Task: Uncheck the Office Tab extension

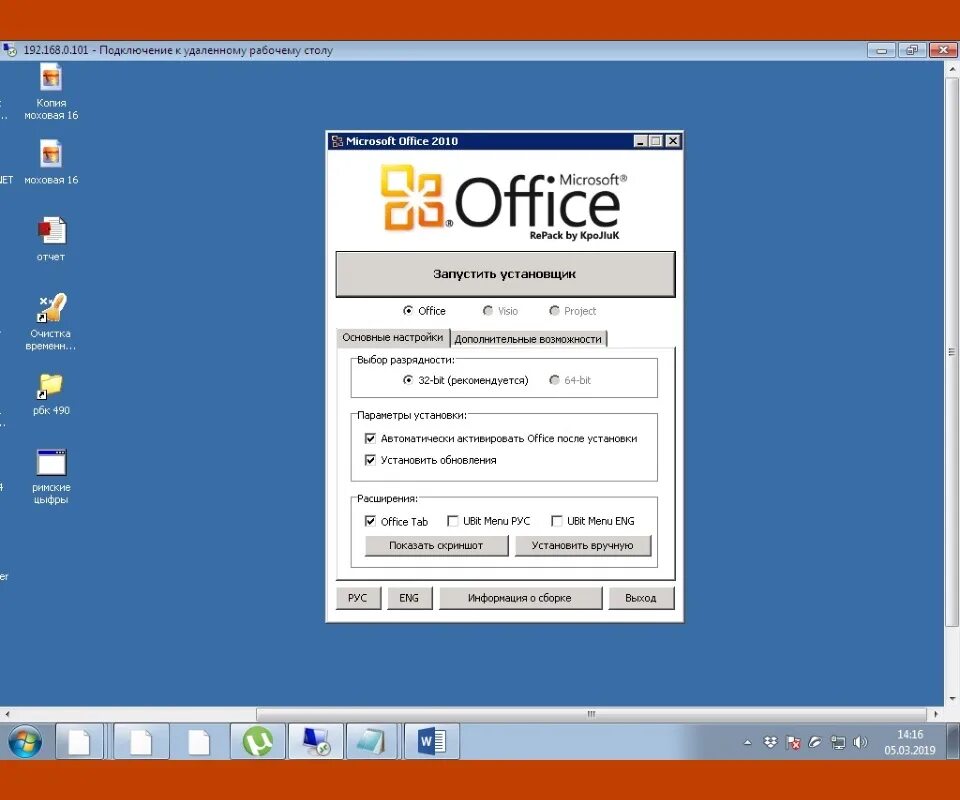Action: 370,521
